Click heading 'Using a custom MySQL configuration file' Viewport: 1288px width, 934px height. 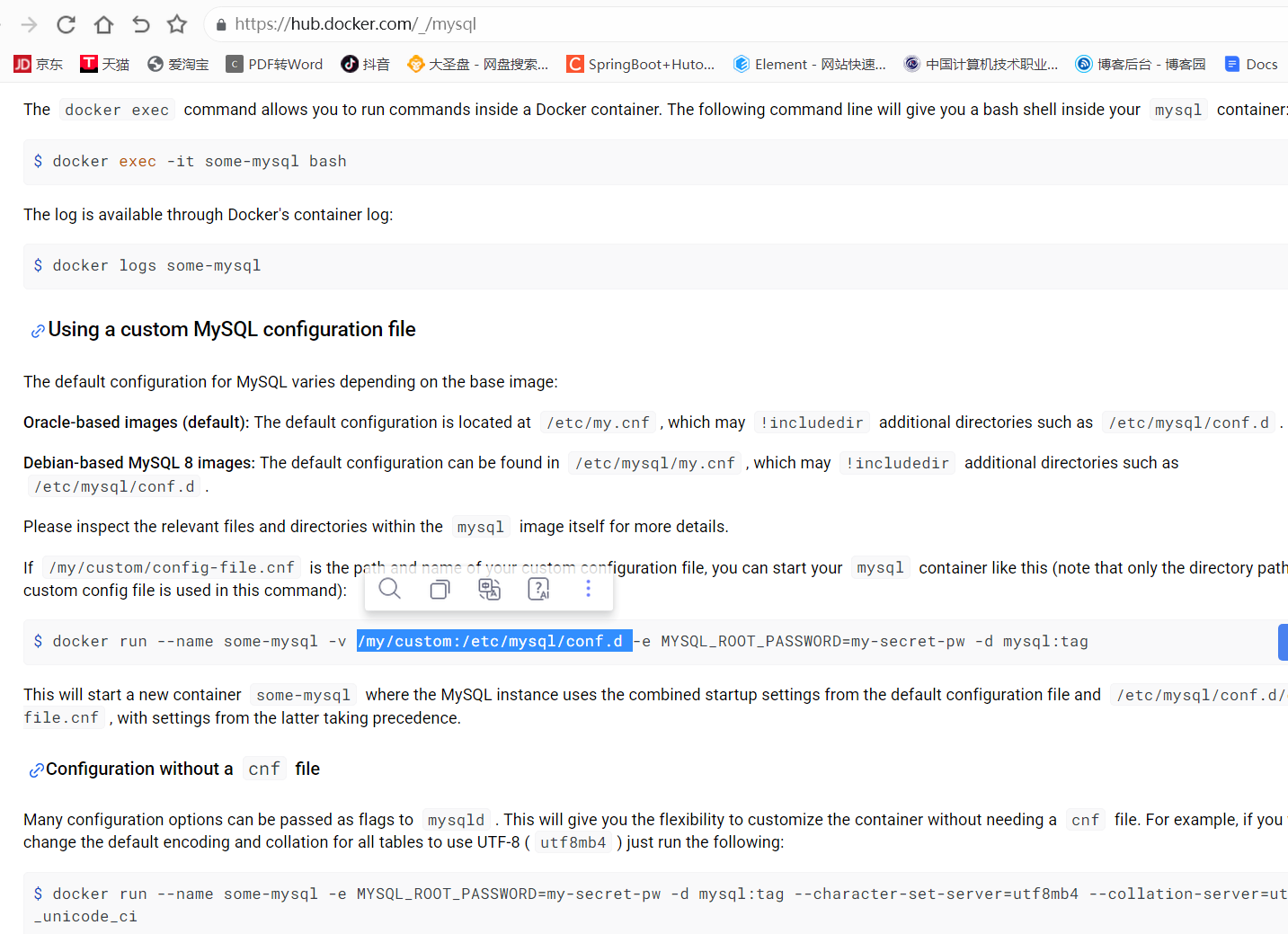(232, 329)
